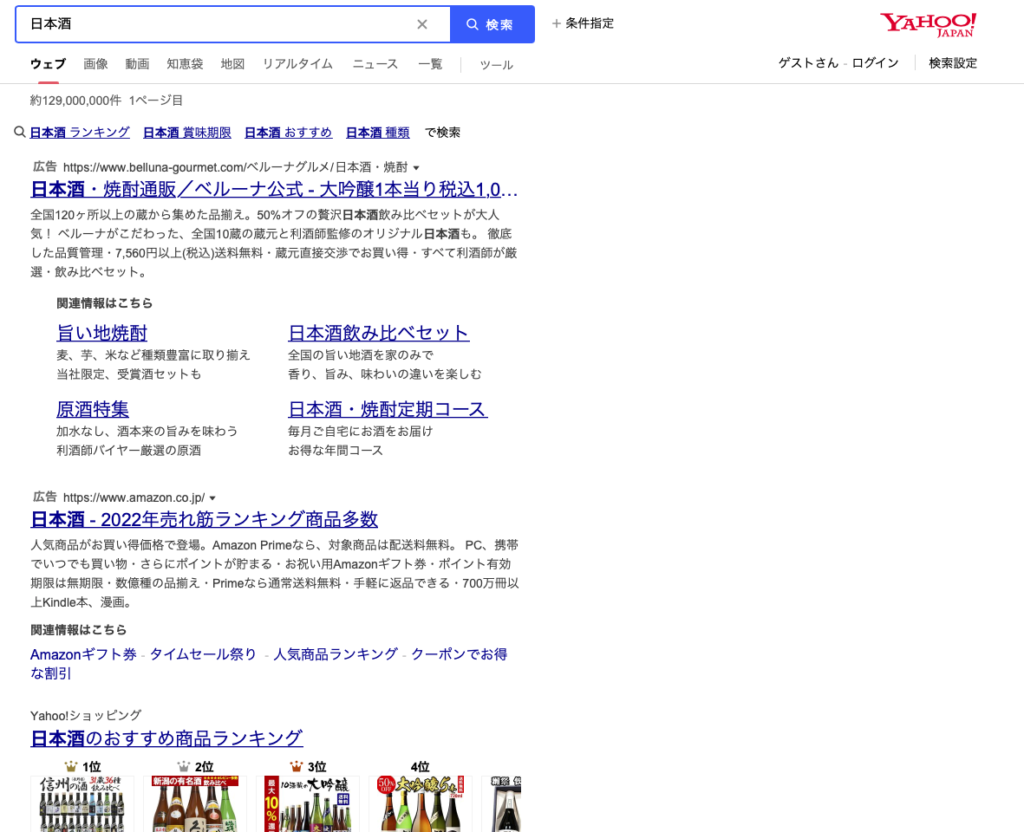Click the silver crown icon for 2位

tap(184, 766)
